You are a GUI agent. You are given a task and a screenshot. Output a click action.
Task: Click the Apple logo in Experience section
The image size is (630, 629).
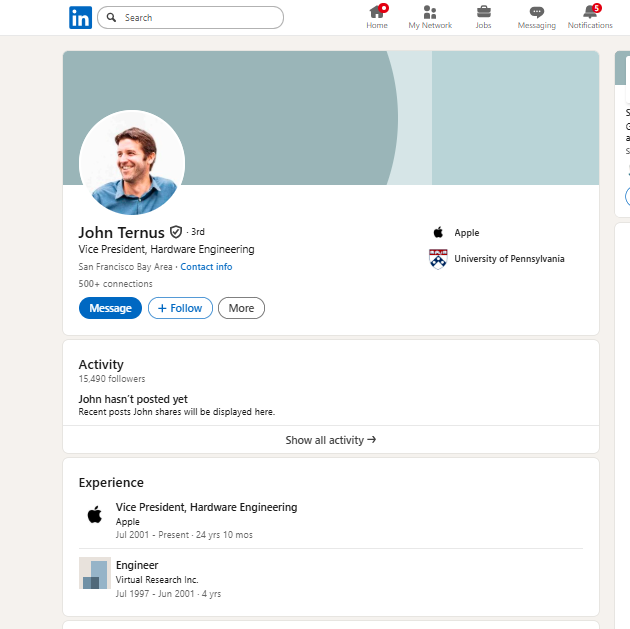tap(94, 515)
